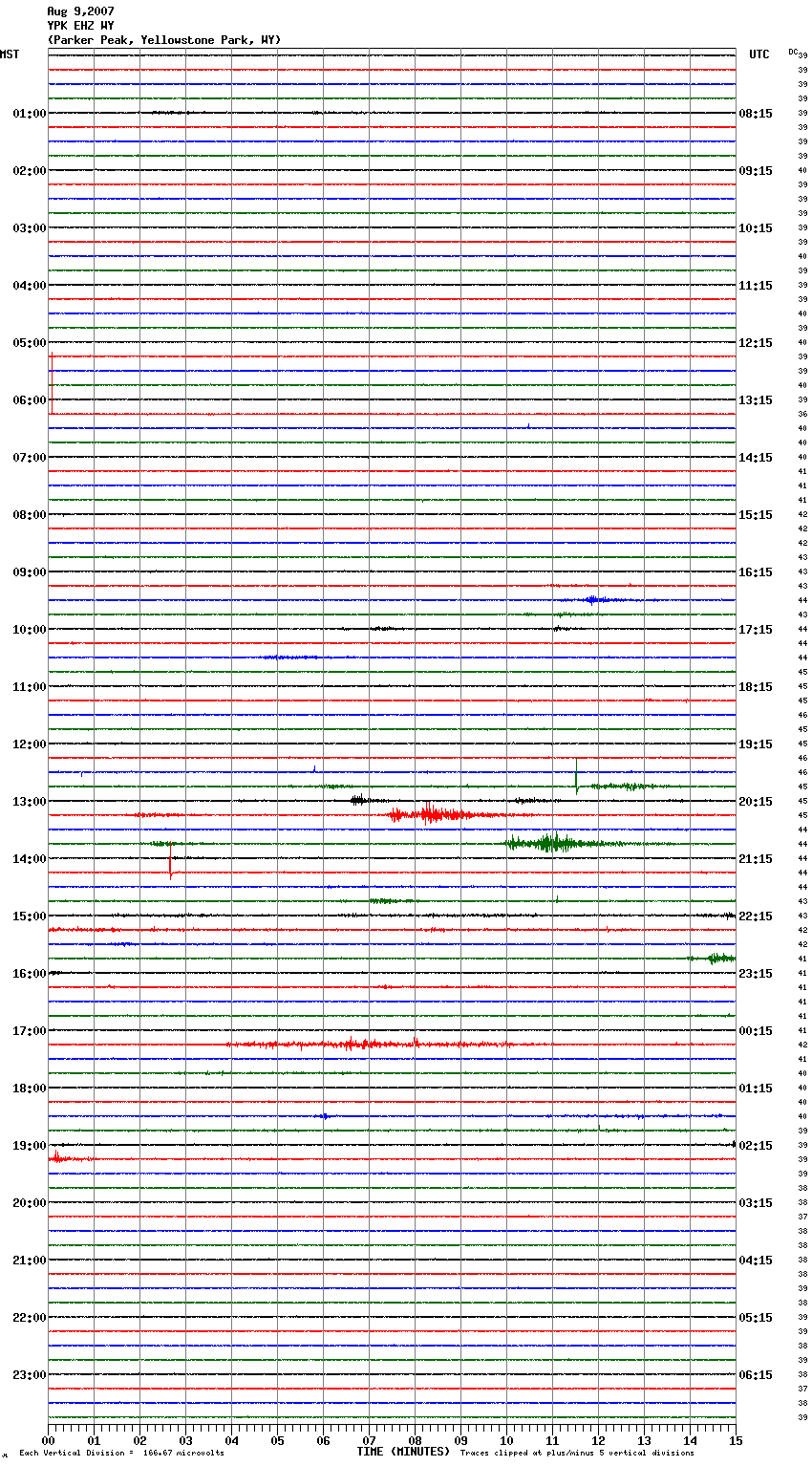Viewport: 812px width, 1466px height.
Task: Click minute tick label '00' on the time axis
Action: pyautogui.click(x=48, y=1440)
